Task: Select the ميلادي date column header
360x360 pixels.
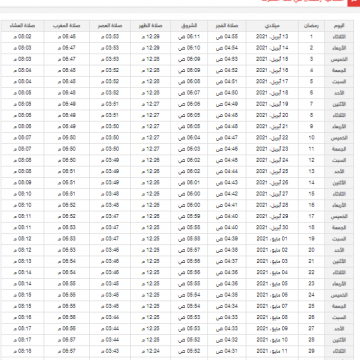Action: click(272, 26)
